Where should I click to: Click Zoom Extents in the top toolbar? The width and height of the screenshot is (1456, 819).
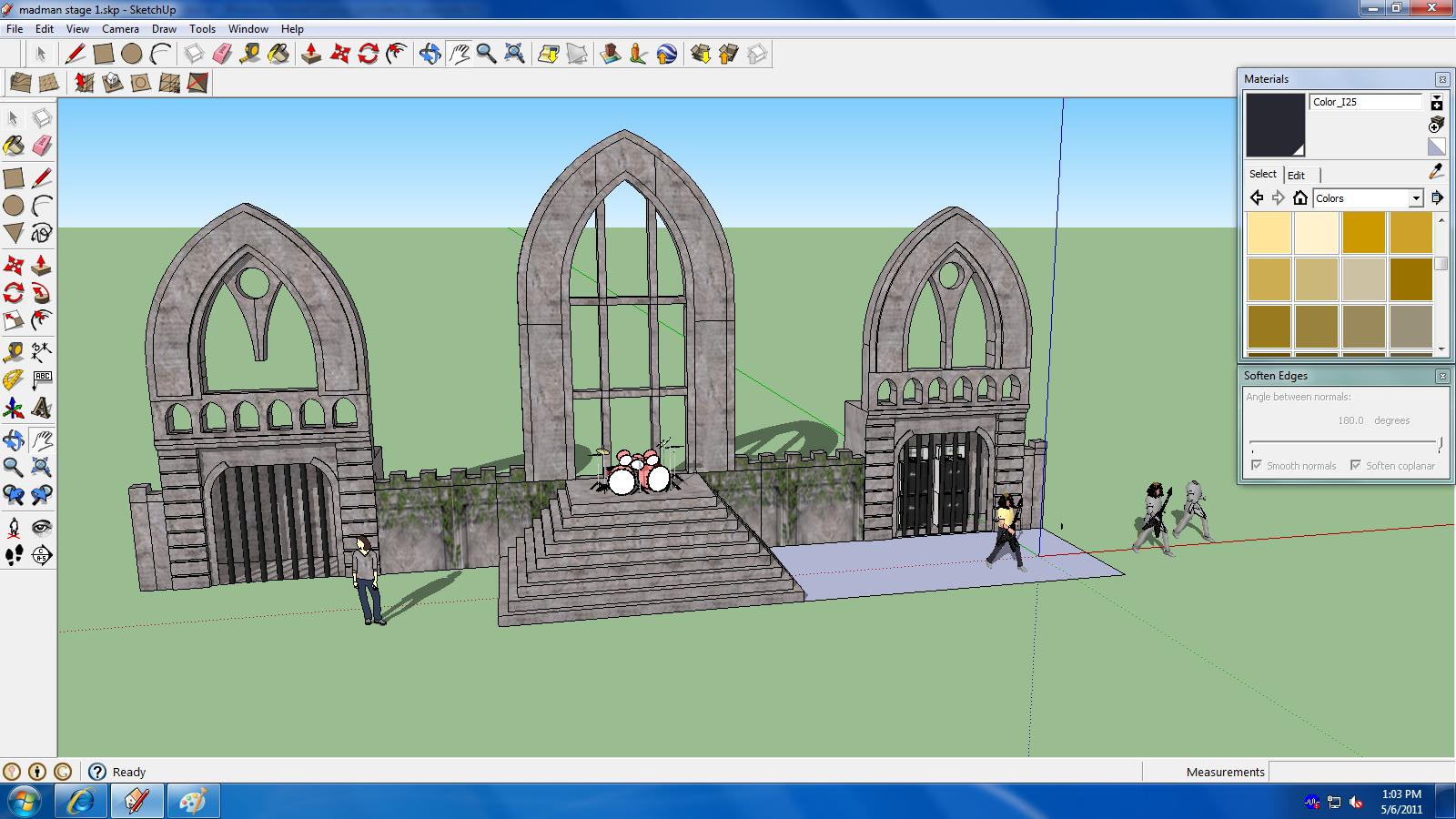point(514,54)
